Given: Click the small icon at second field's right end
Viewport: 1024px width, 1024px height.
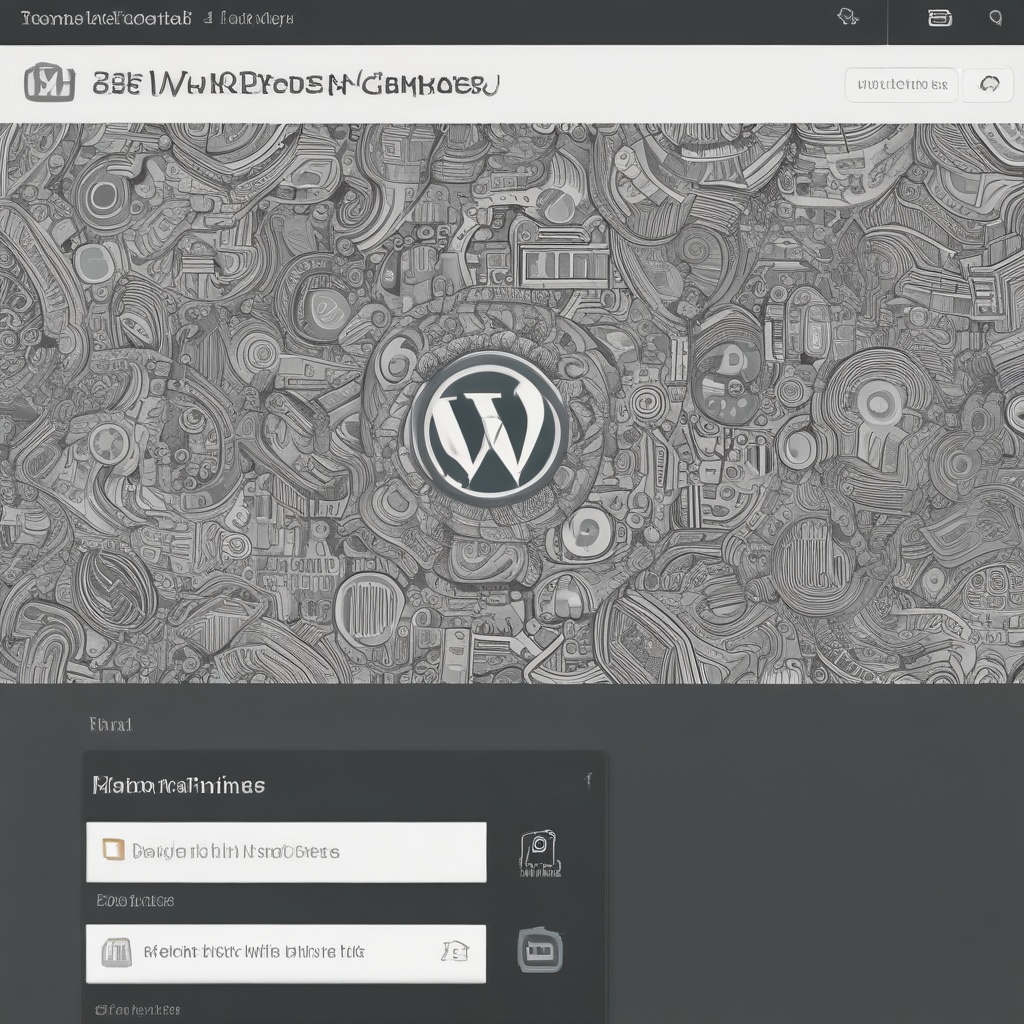Looking at the screenshot, I should (x=454, y=951).
